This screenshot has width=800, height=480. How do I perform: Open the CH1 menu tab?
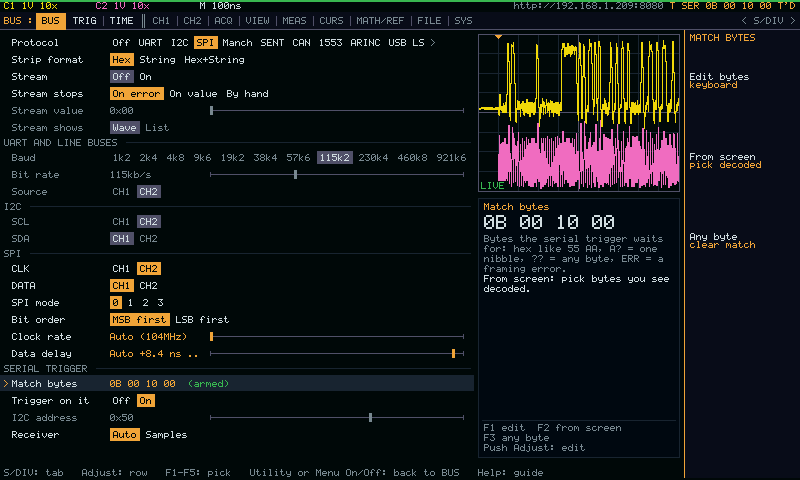coord(161,21)
